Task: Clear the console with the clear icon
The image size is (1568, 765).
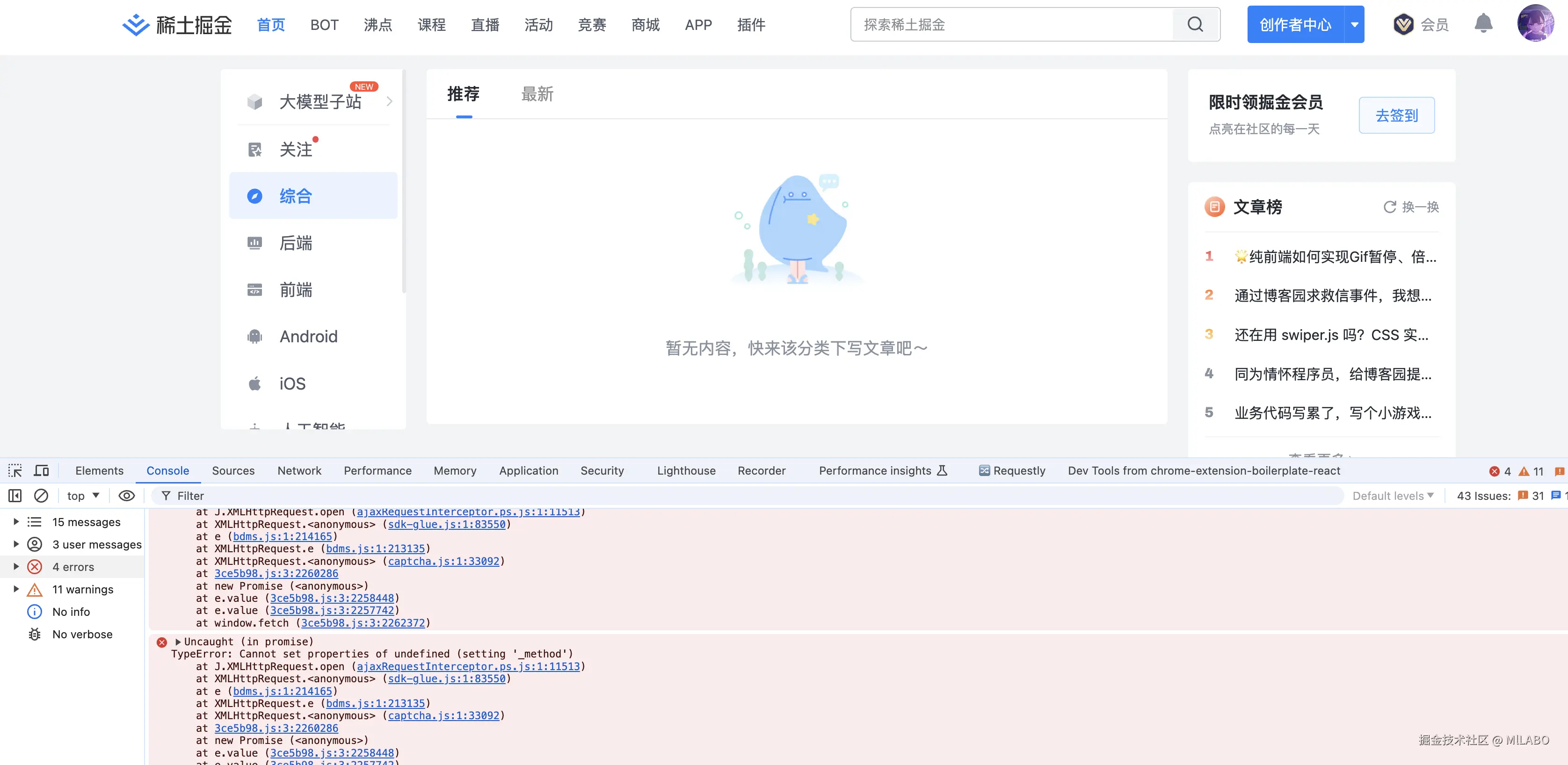Action: tap(41, 495)
